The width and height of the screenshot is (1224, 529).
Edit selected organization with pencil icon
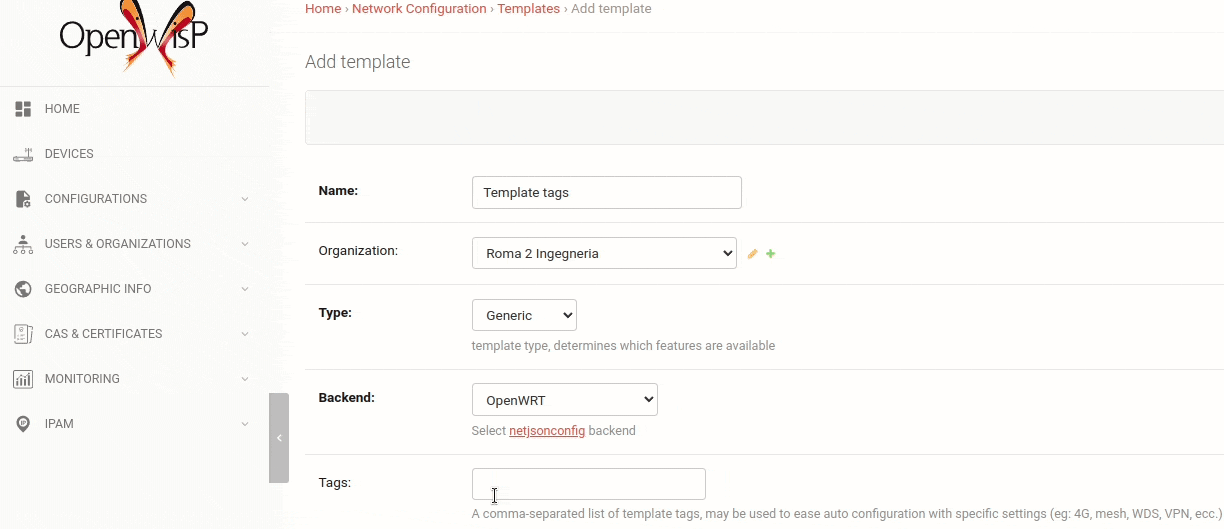pyautogui.click(x=753, y=254)
